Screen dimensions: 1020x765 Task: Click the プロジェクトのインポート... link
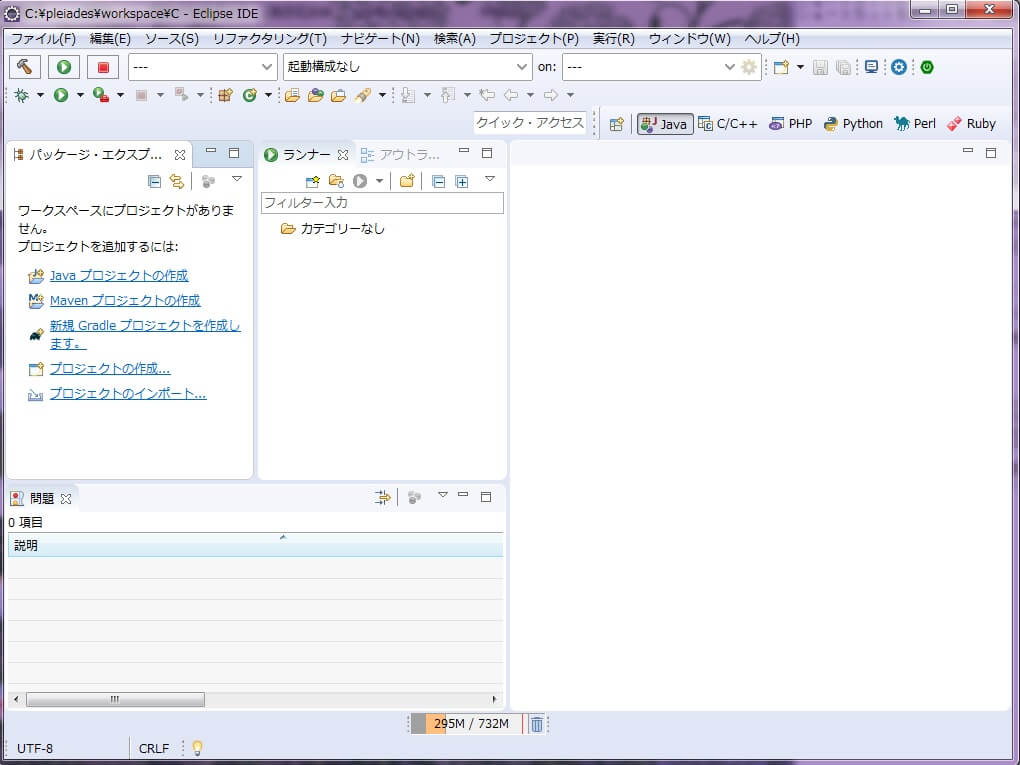(x=128, y=394)
